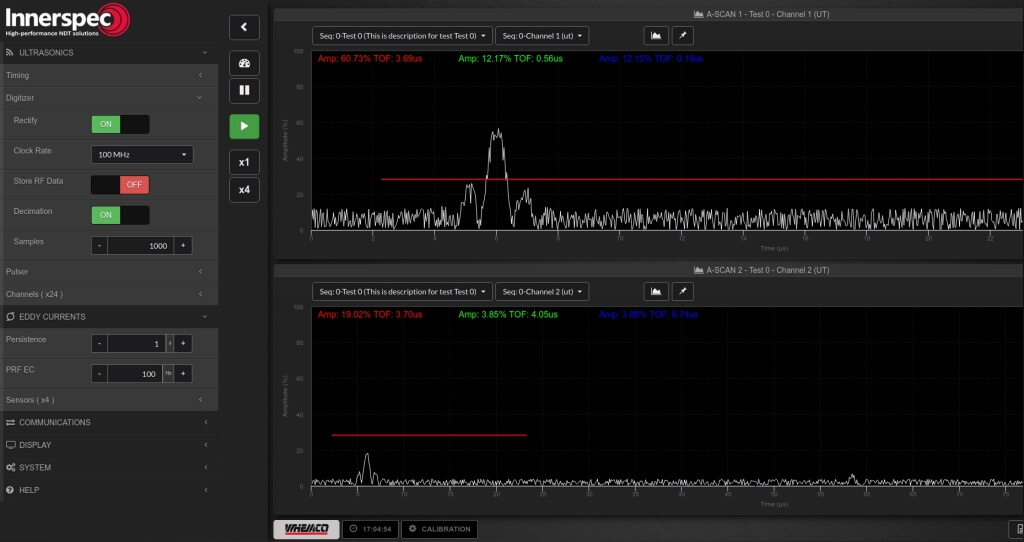Click red Amp 60.73% readout in A-SCAN 1
The image size is (1024, 542).
point(370,59)
